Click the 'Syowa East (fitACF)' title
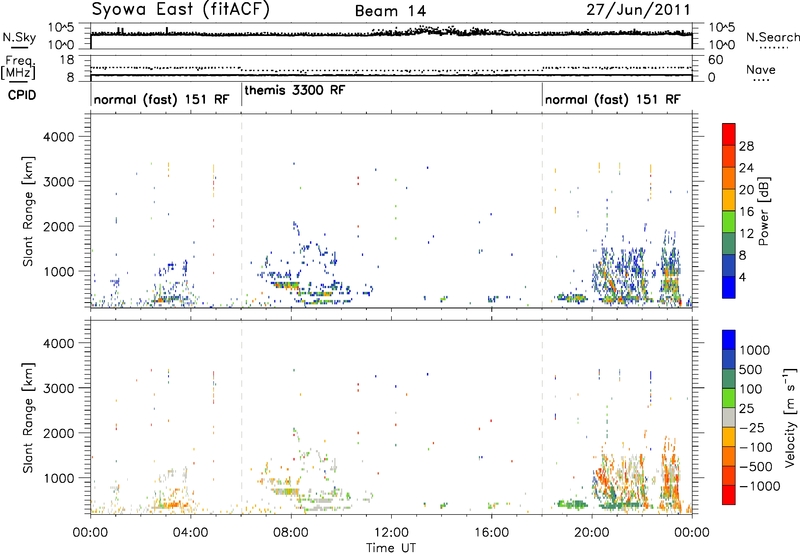Image resolution: width=800 pixels, height=554 pixels. (x=180, y=9)
